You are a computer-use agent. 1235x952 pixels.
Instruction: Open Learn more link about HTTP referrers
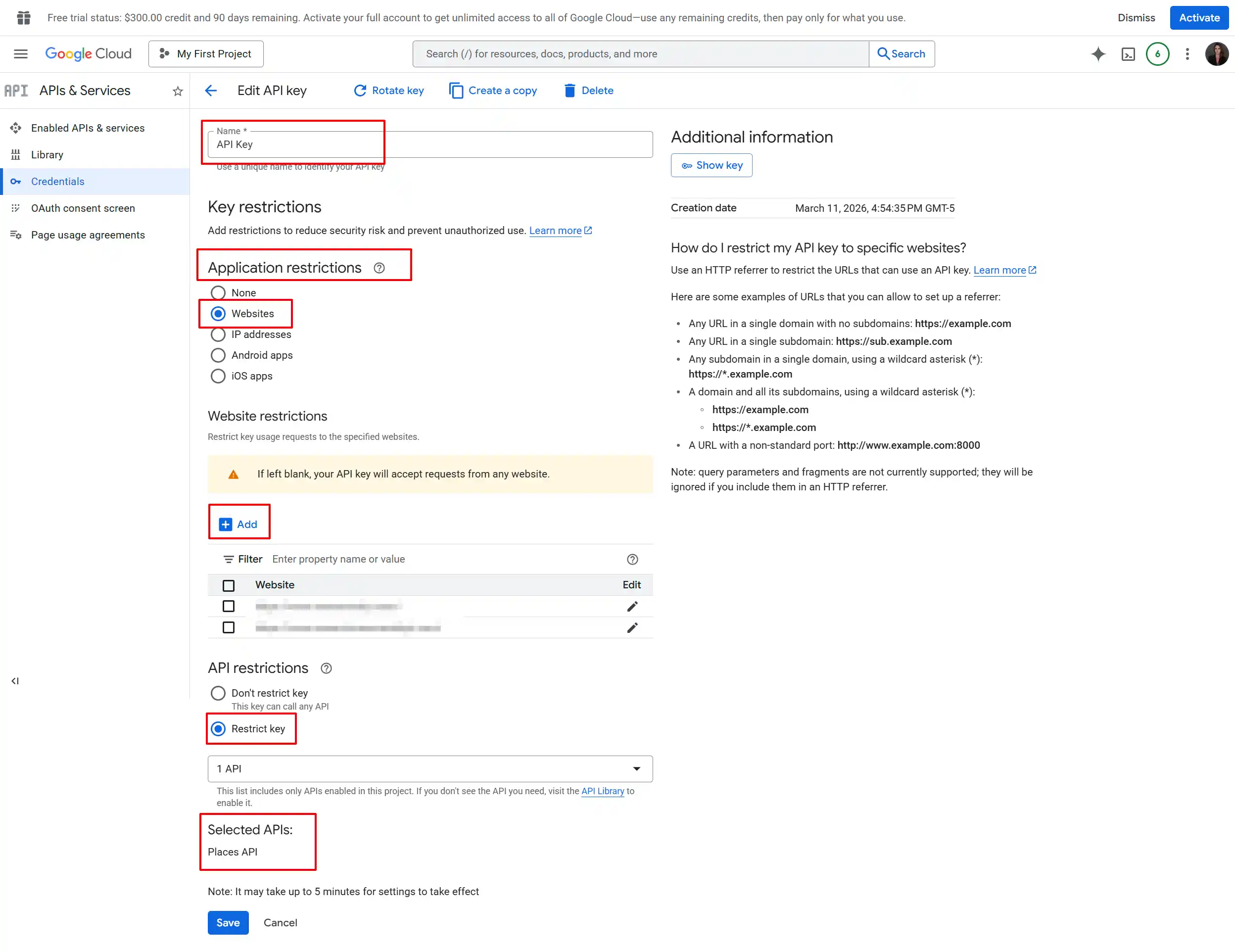pos(1005,270)
